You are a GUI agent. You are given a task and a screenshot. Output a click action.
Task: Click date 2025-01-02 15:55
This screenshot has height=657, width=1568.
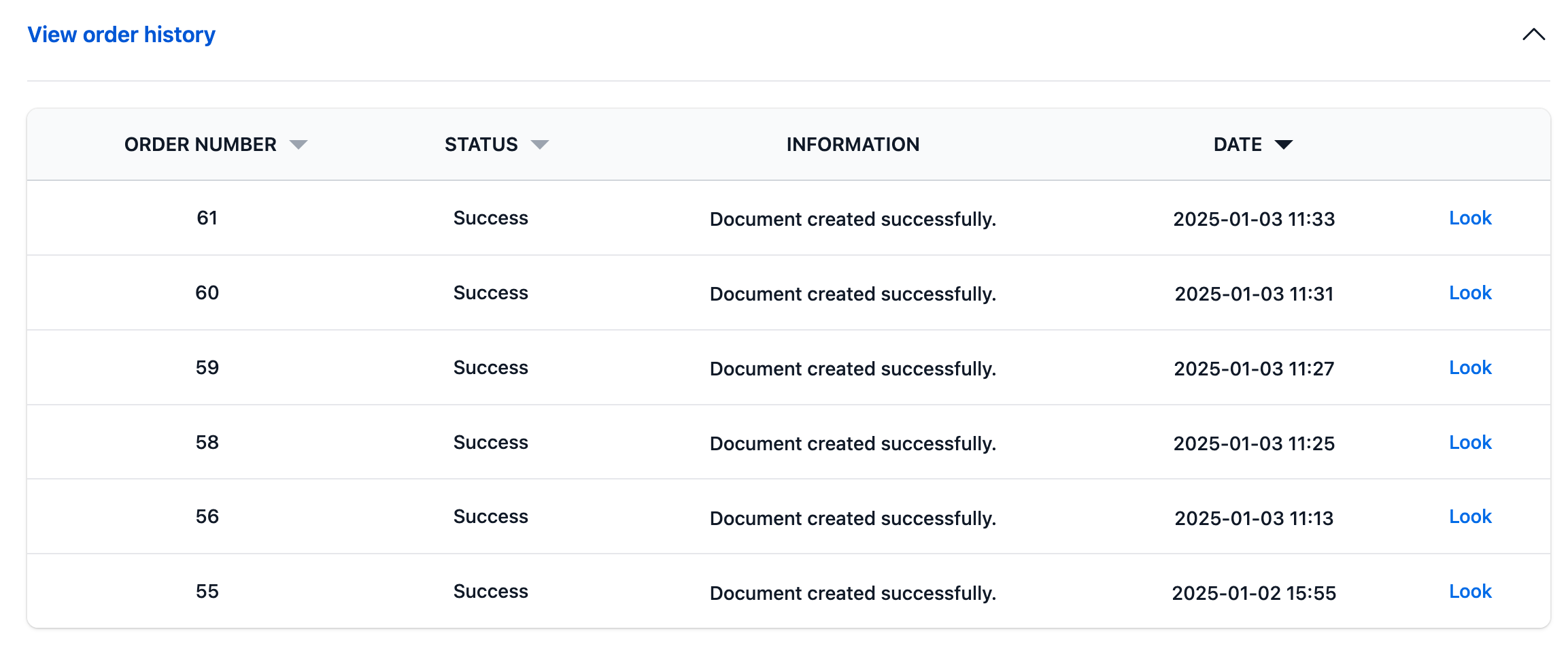coord(1254,593)
